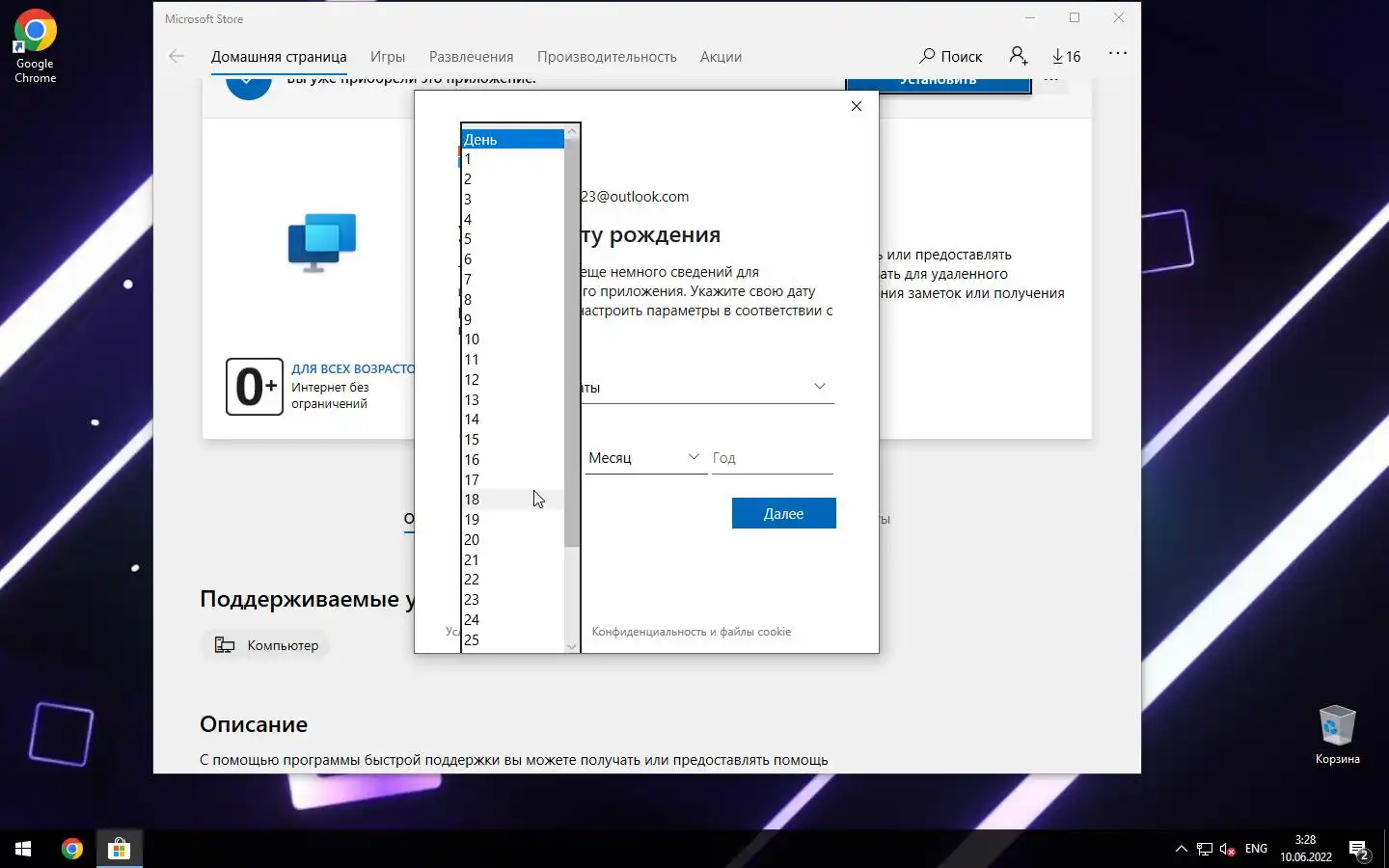Show hidden system tray icons
Viewport: 1389px width, 868px height.
tap(1181, 849)
